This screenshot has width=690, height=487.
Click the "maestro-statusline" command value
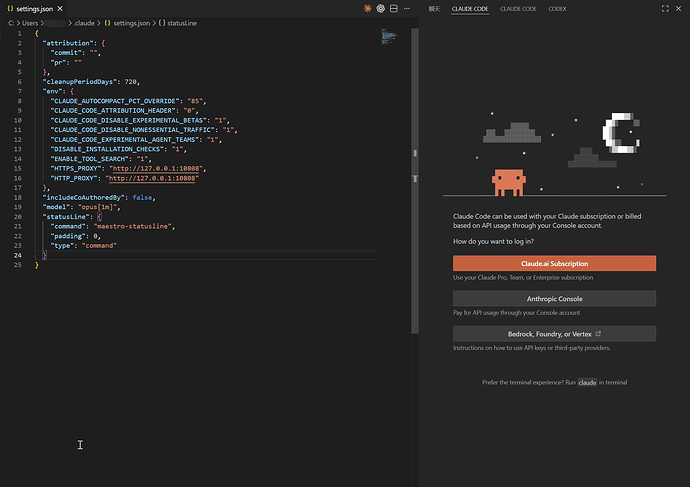pos(132,227)
